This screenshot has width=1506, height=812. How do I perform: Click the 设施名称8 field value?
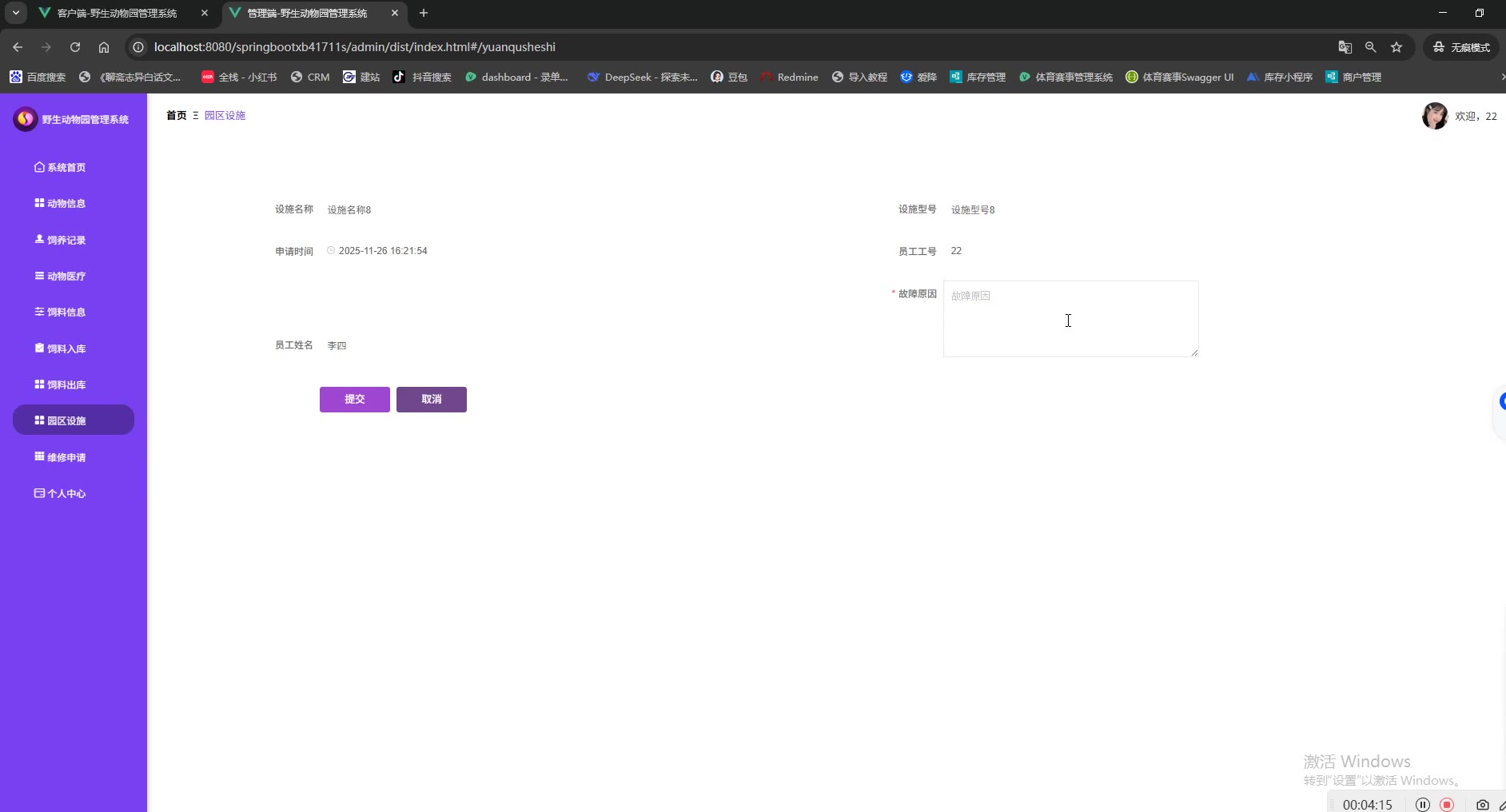pyautogui.click(x=349, y=210)
